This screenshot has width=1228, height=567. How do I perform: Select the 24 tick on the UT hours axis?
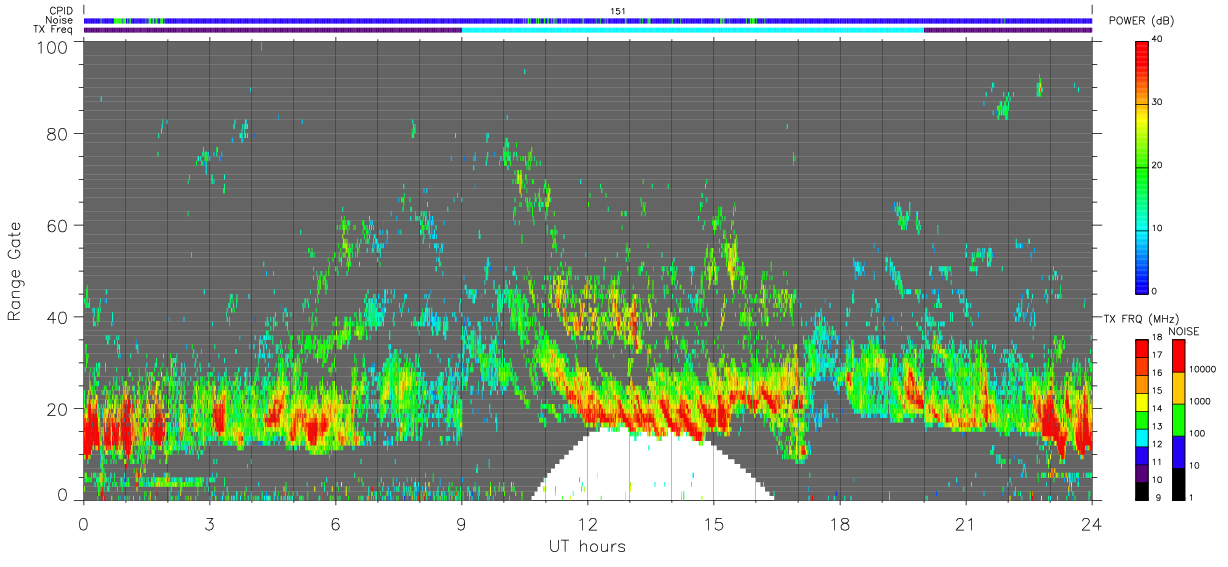(x=1092, y=524)
